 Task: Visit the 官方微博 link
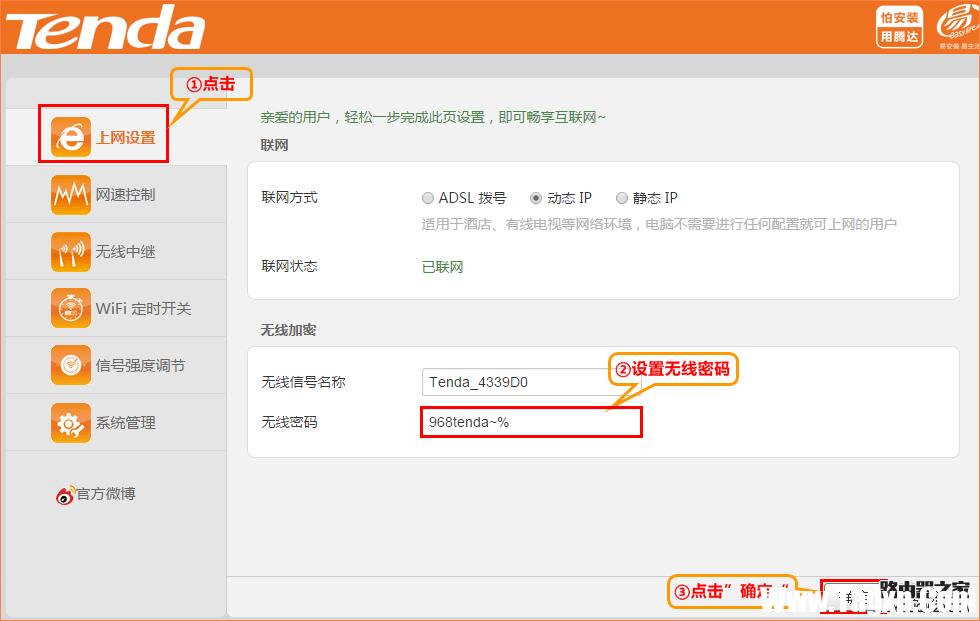click(x=106, y=494)
